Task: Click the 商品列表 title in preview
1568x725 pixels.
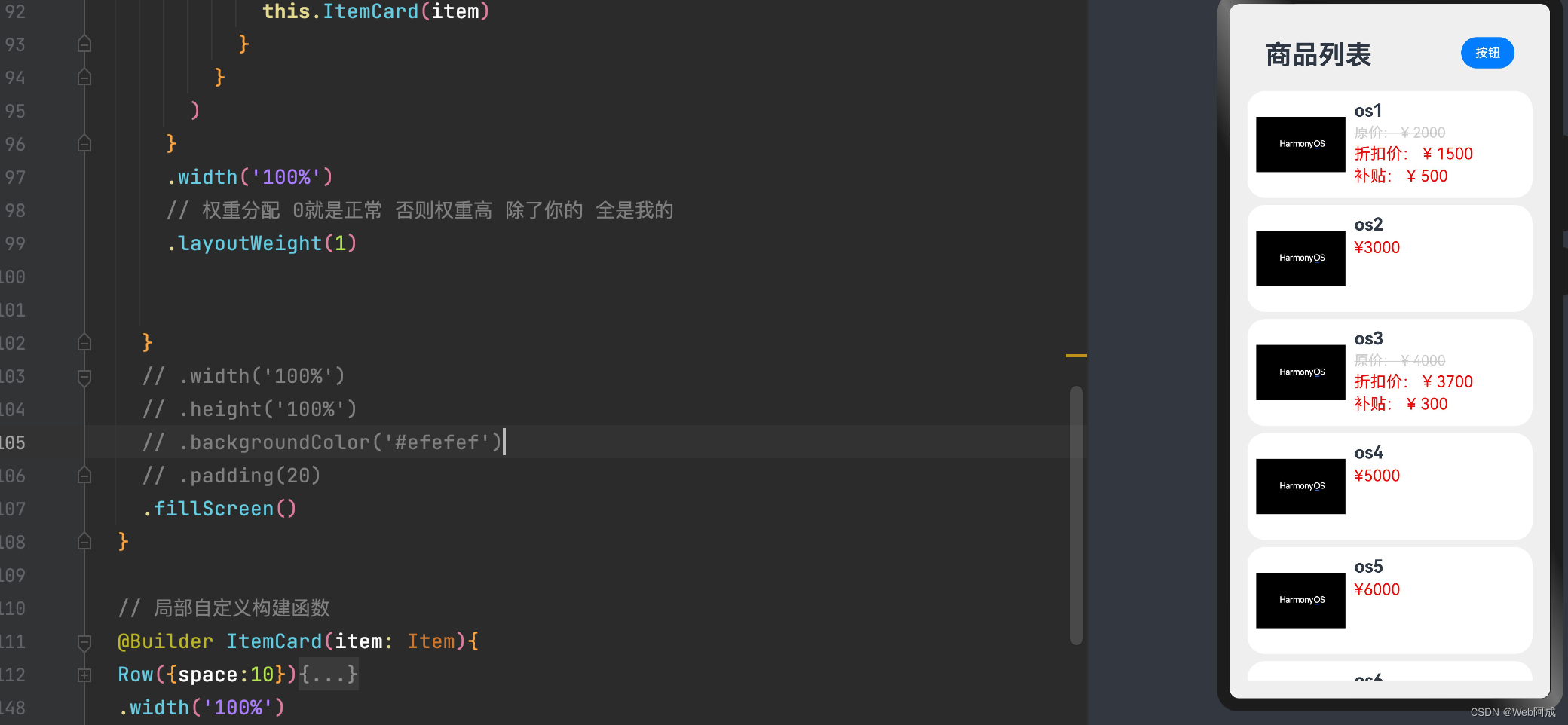Action: coord(1318,54)
